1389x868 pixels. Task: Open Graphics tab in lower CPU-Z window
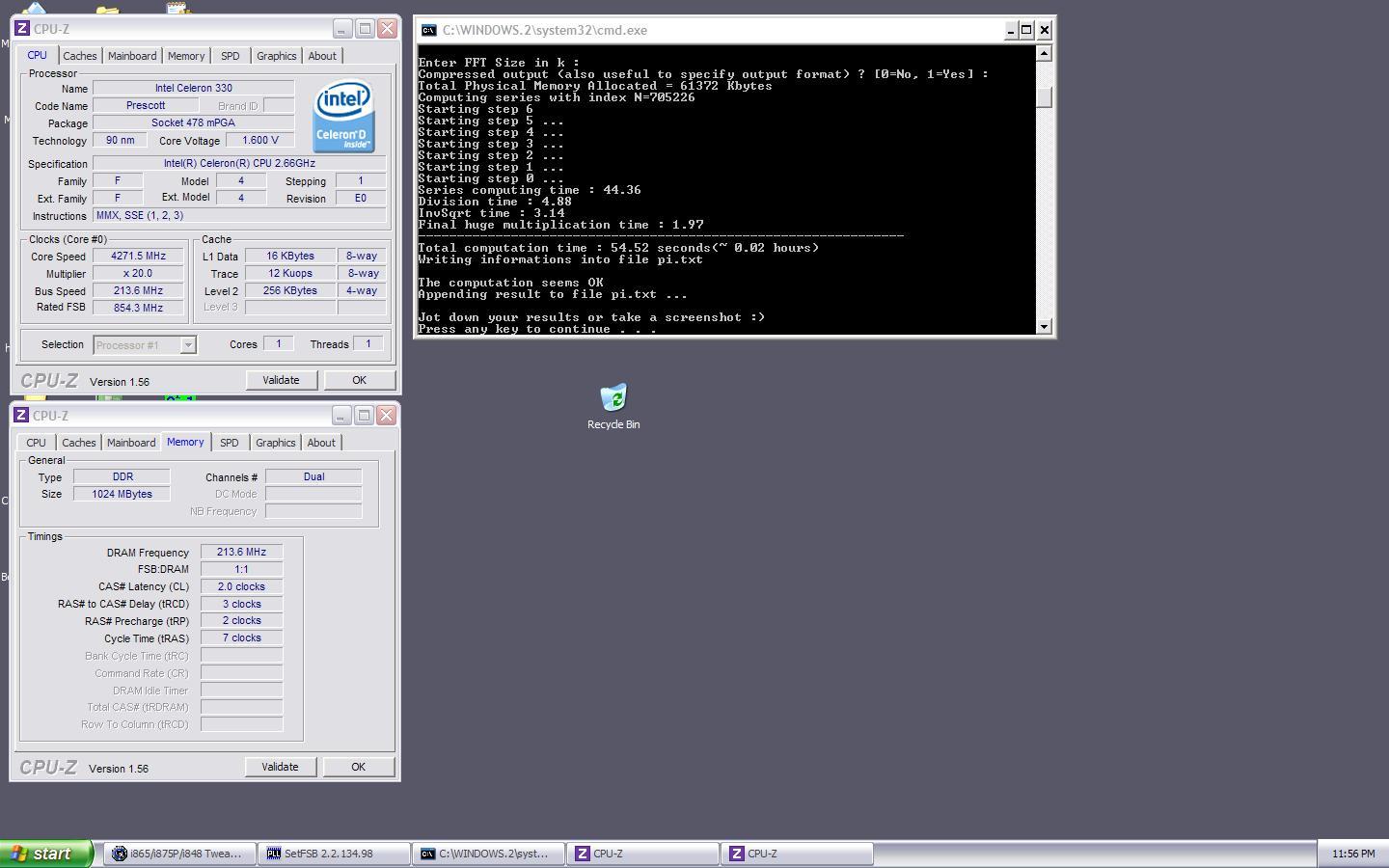click(x=276, y=443)
